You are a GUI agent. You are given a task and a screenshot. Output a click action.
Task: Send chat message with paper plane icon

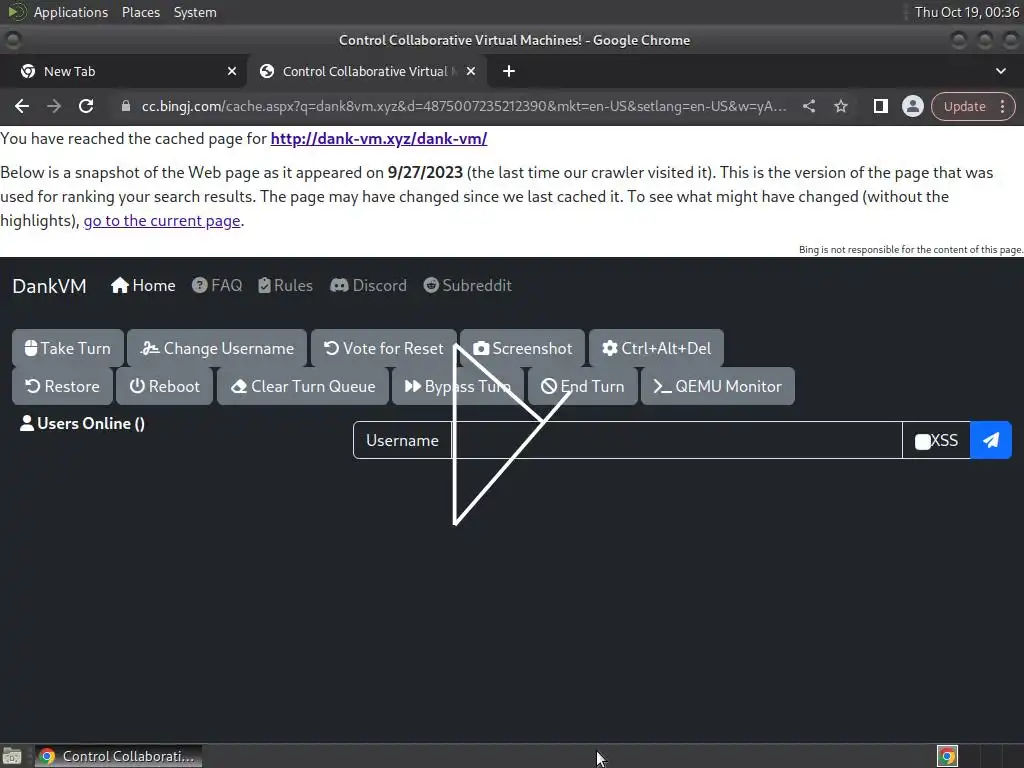[x=991, y=440]
